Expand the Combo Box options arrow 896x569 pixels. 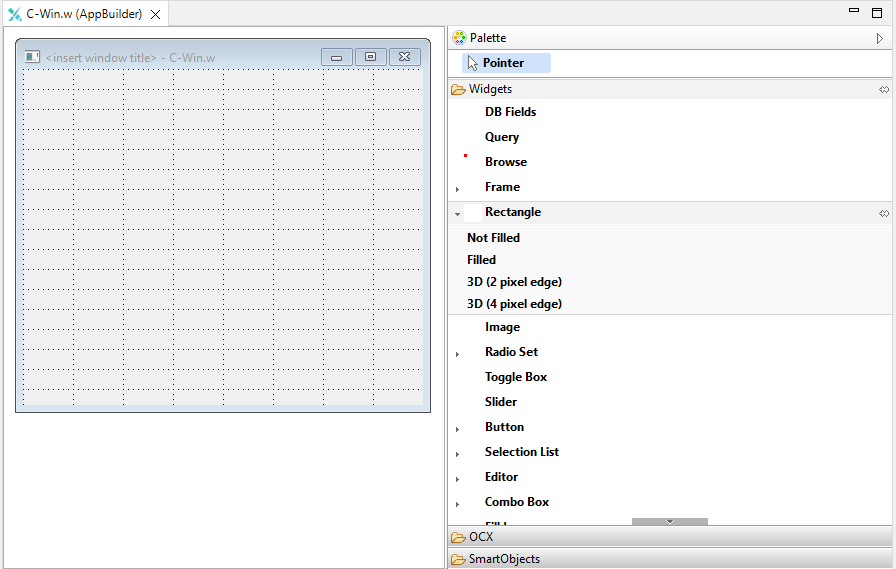pos(458,504)
